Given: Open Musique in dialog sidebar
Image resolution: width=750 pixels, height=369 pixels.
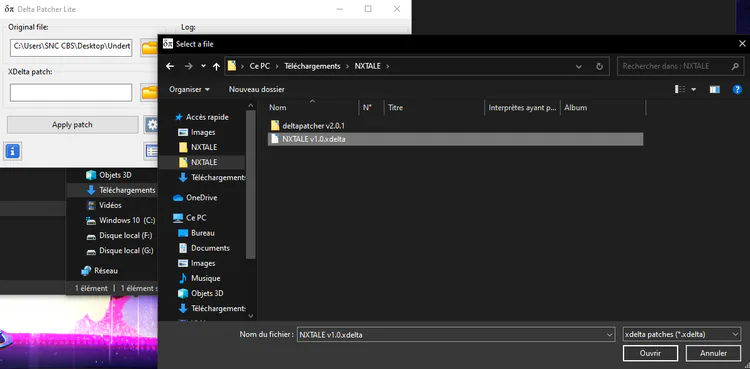Looking at the screenshot, I should tap(199, 278).
